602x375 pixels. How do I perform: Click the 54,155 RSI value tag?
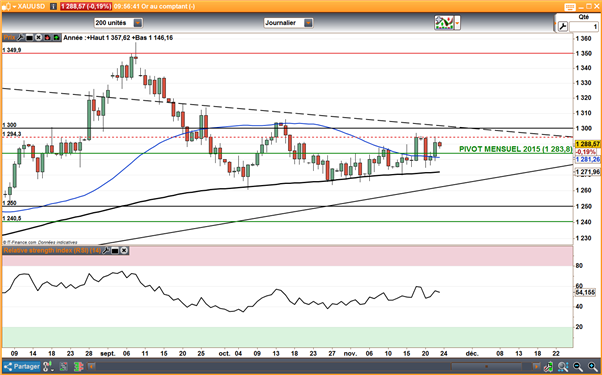pyautogui.click(x=585, y=292)
